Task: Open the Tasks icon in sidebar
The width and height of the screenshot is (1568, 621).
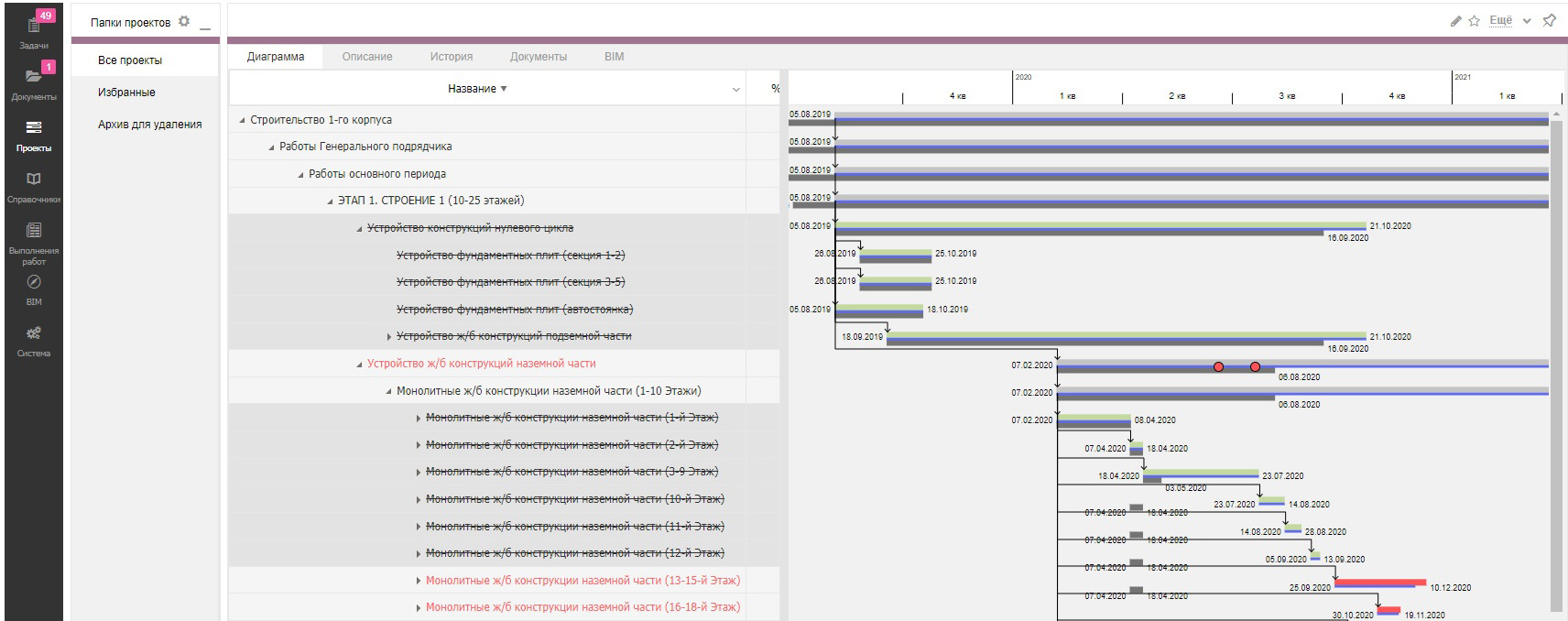Action: coord(34,26)
